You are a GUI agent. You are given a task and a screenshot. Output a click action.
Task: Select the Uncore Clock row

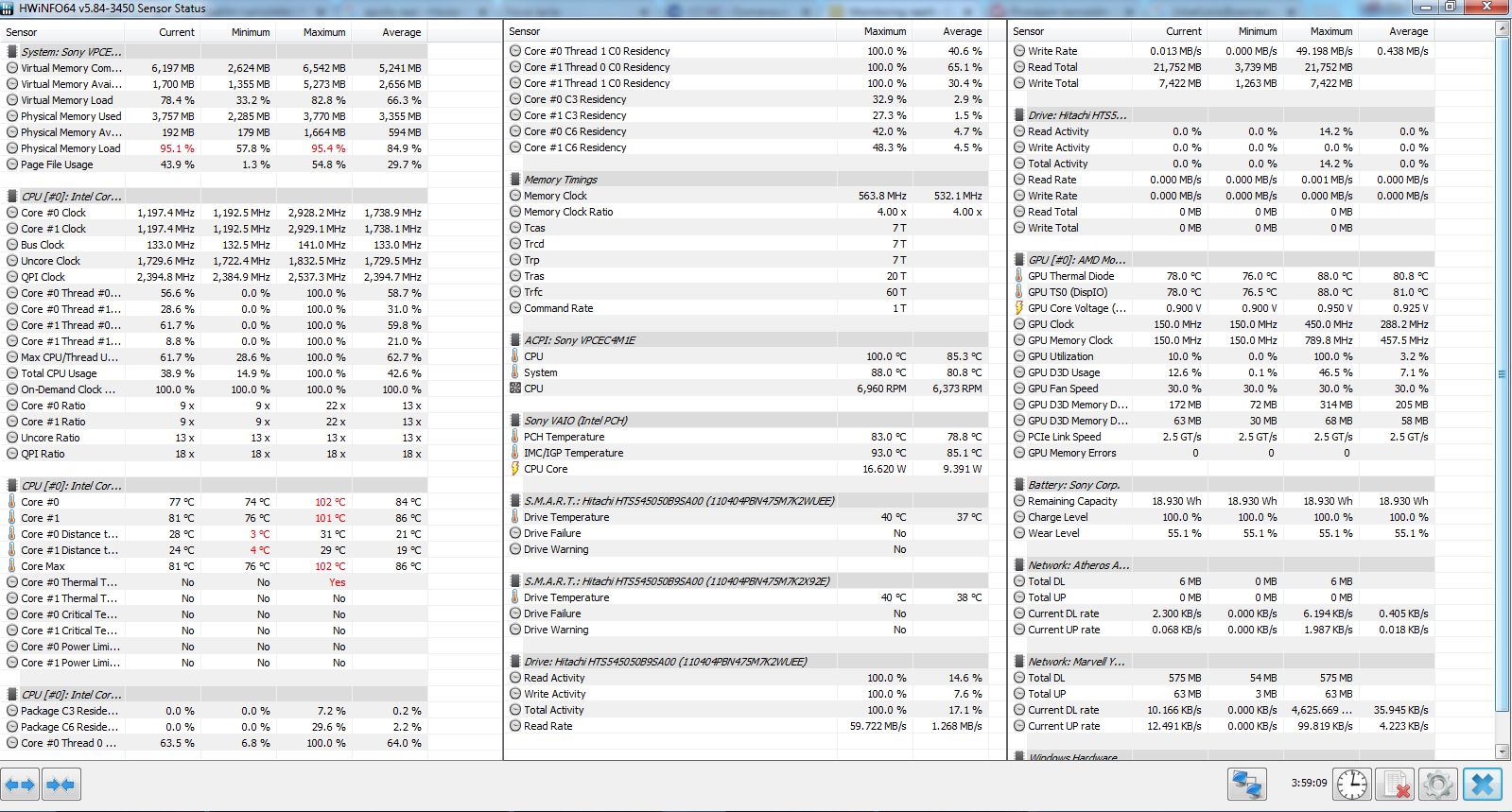[x=215, y=261]
